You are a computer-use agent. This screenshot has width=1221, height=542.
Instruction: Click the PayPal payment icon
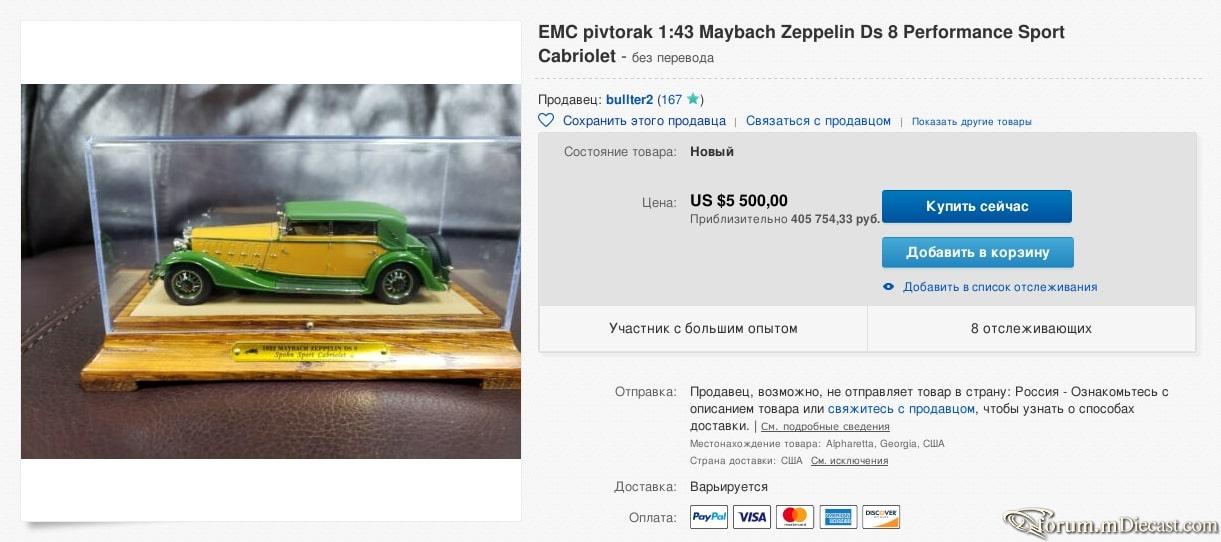709,517
